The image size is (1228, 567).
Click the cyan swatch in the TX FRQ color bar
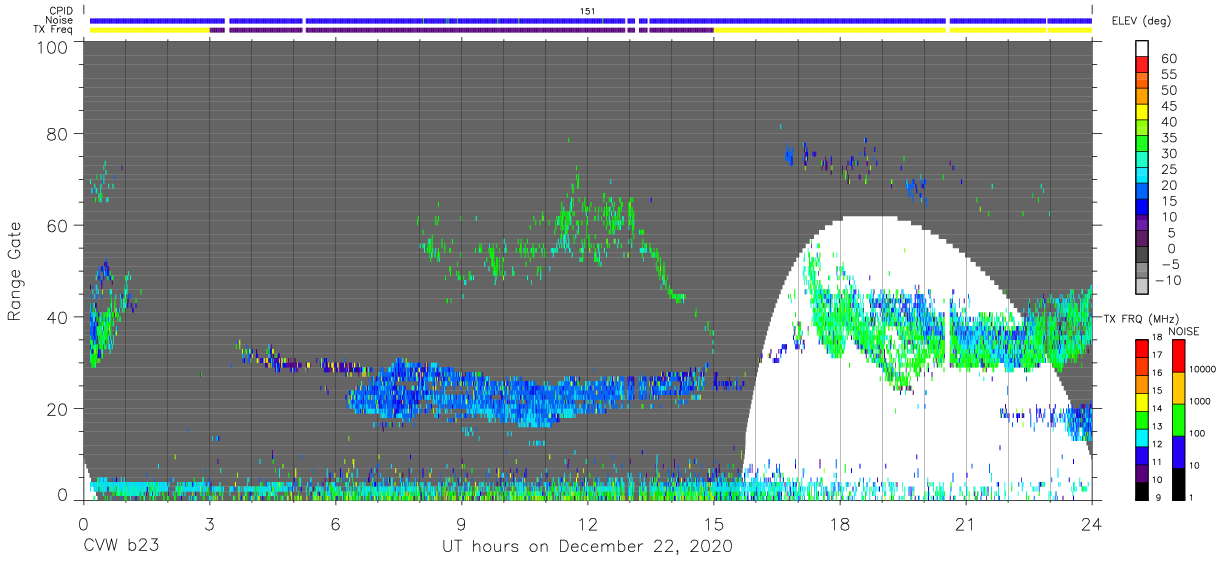1141,436
